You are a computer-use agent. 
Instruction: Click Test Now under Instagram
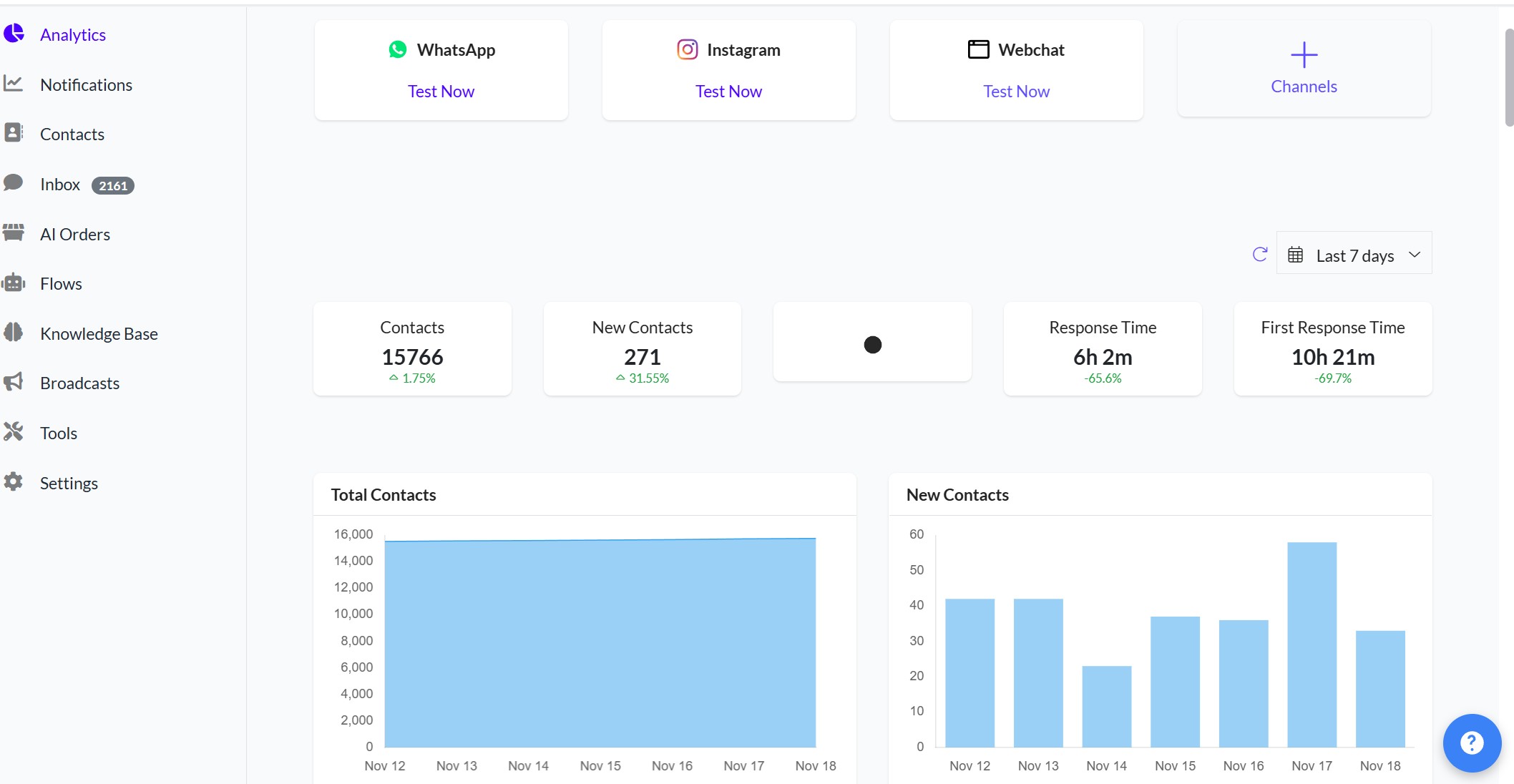tap(728, 92)
